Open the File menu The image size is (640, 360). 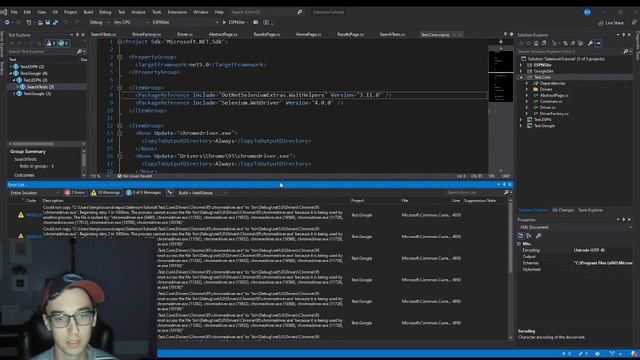coord(14,12)
